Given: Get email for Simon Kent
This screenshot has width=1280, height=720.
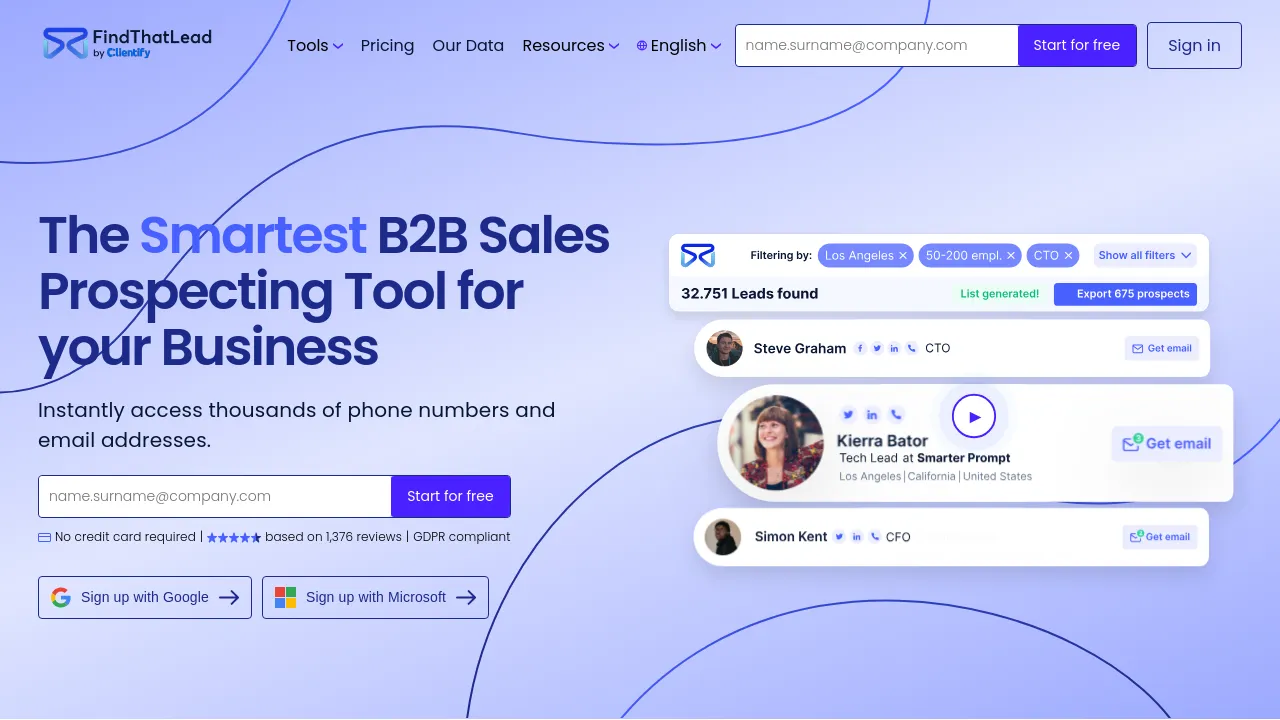Looking at the screenshot, I should [x=1159, y=537].
